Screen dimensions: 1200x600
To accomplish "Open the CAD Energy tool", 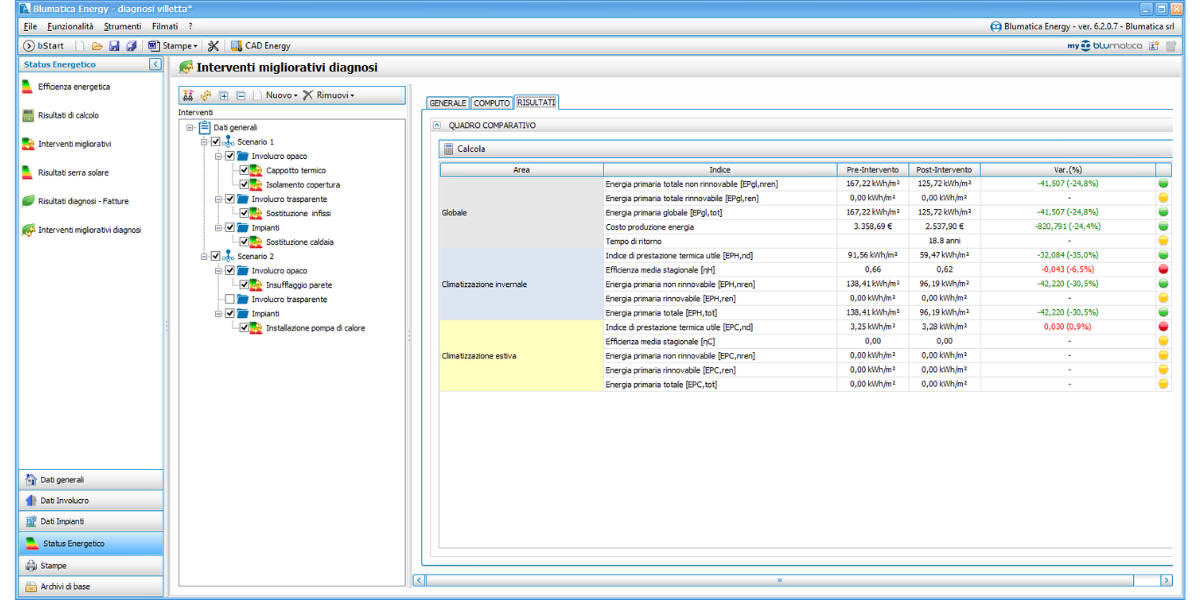I will click(x=260, y=46).
